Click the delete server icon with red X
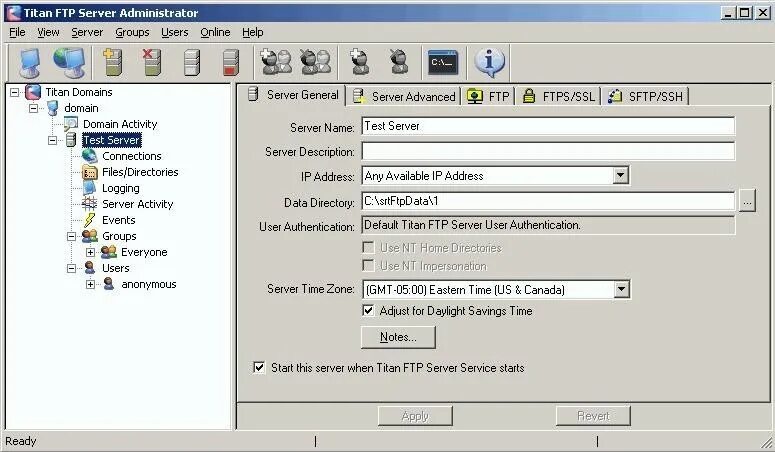 (152, 62)
